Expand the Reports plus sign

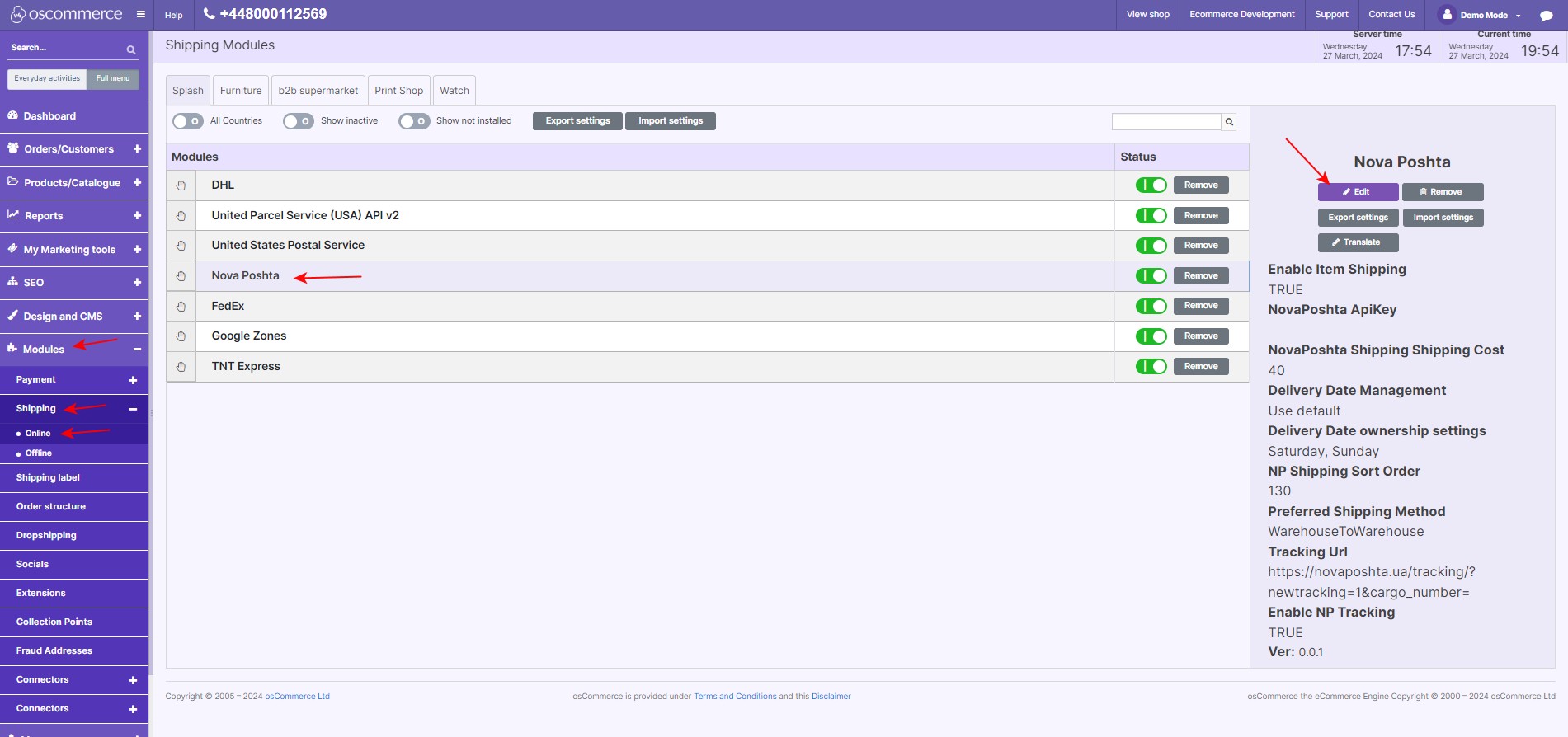pyautogui.click(x=137, y=215)
